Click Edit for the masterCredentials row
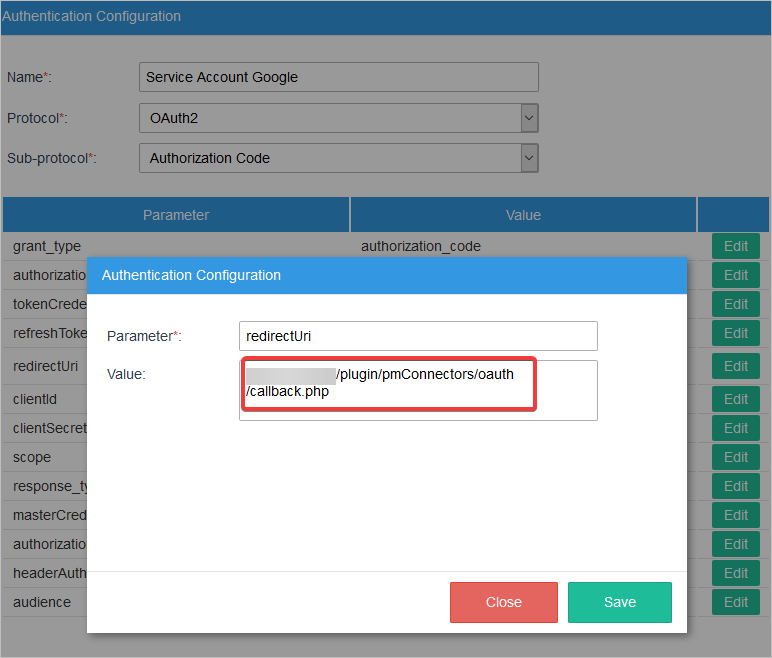 pos(735,515)
